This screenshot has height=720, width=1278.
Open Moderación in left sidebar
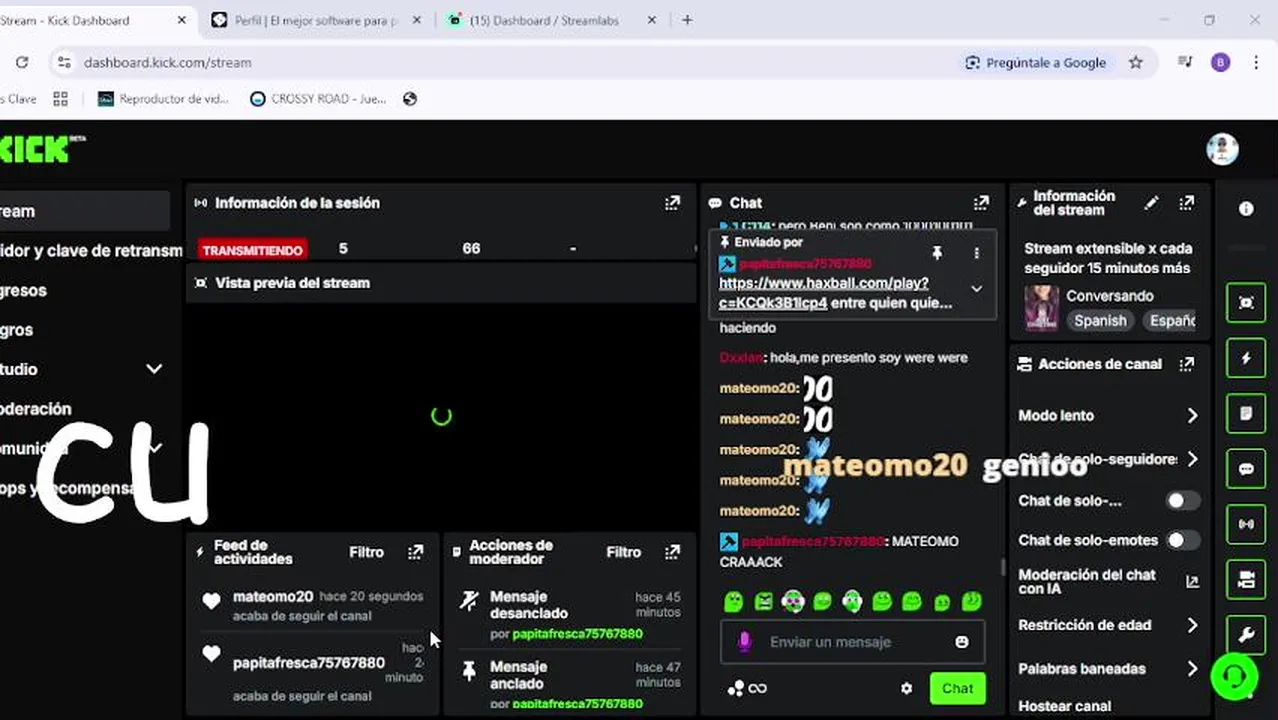pos(36,409)
